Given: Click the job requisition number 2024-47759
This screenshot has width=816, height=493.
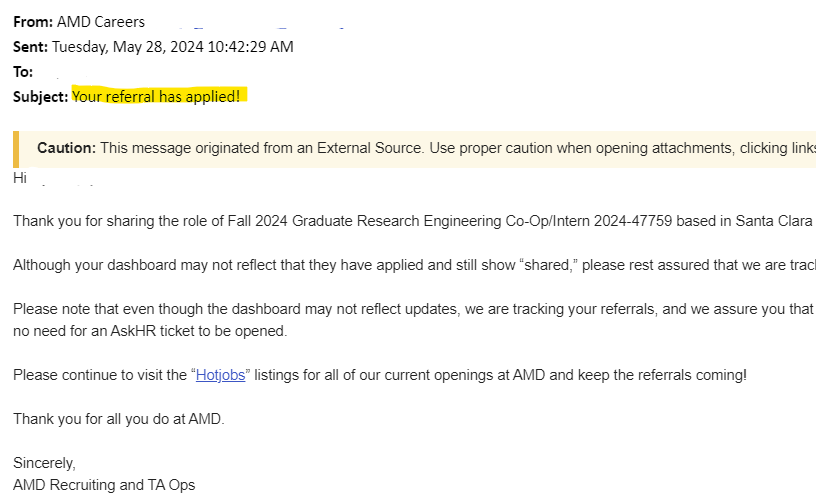Looking at the screenshot, I should (x=628, y=221).
